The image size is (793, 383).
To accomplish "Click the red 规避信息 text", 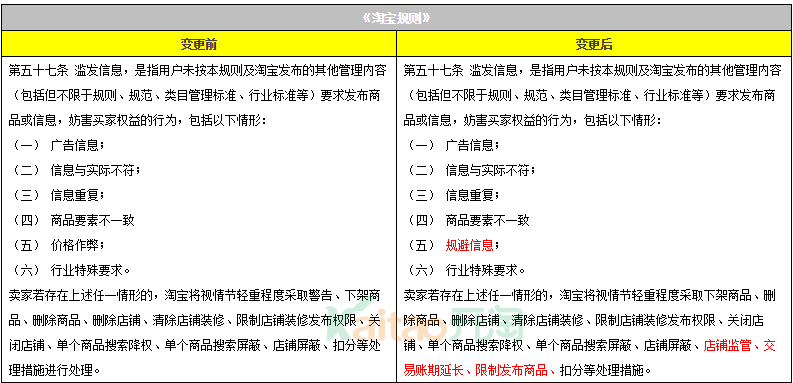I will [469, 245].
